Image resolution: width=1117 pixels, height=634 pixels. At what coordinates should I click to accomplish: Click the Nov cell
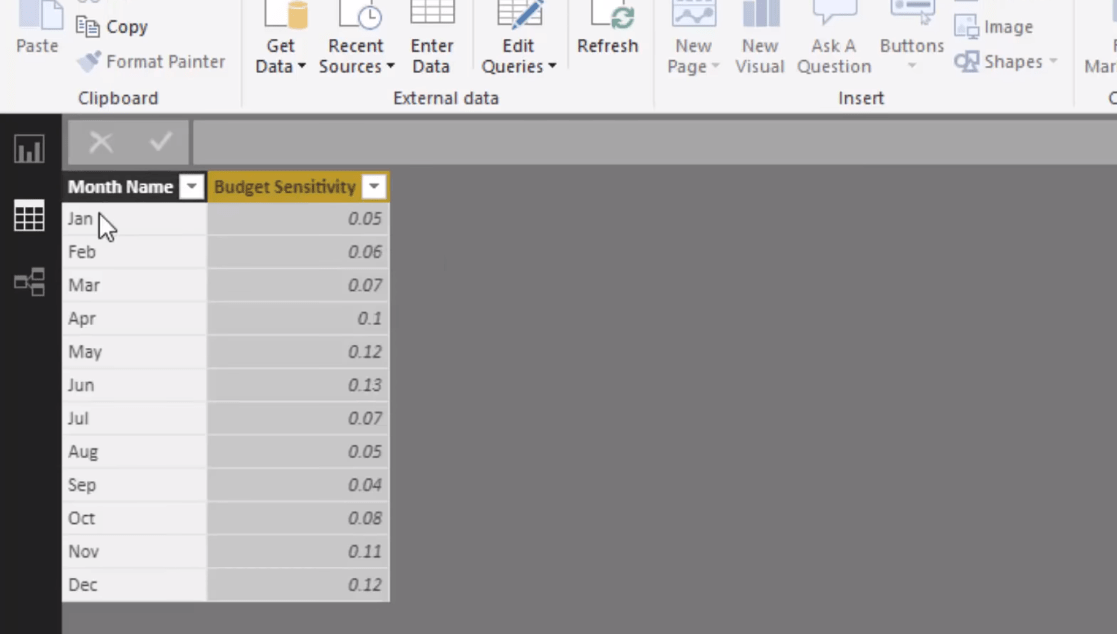135,551
